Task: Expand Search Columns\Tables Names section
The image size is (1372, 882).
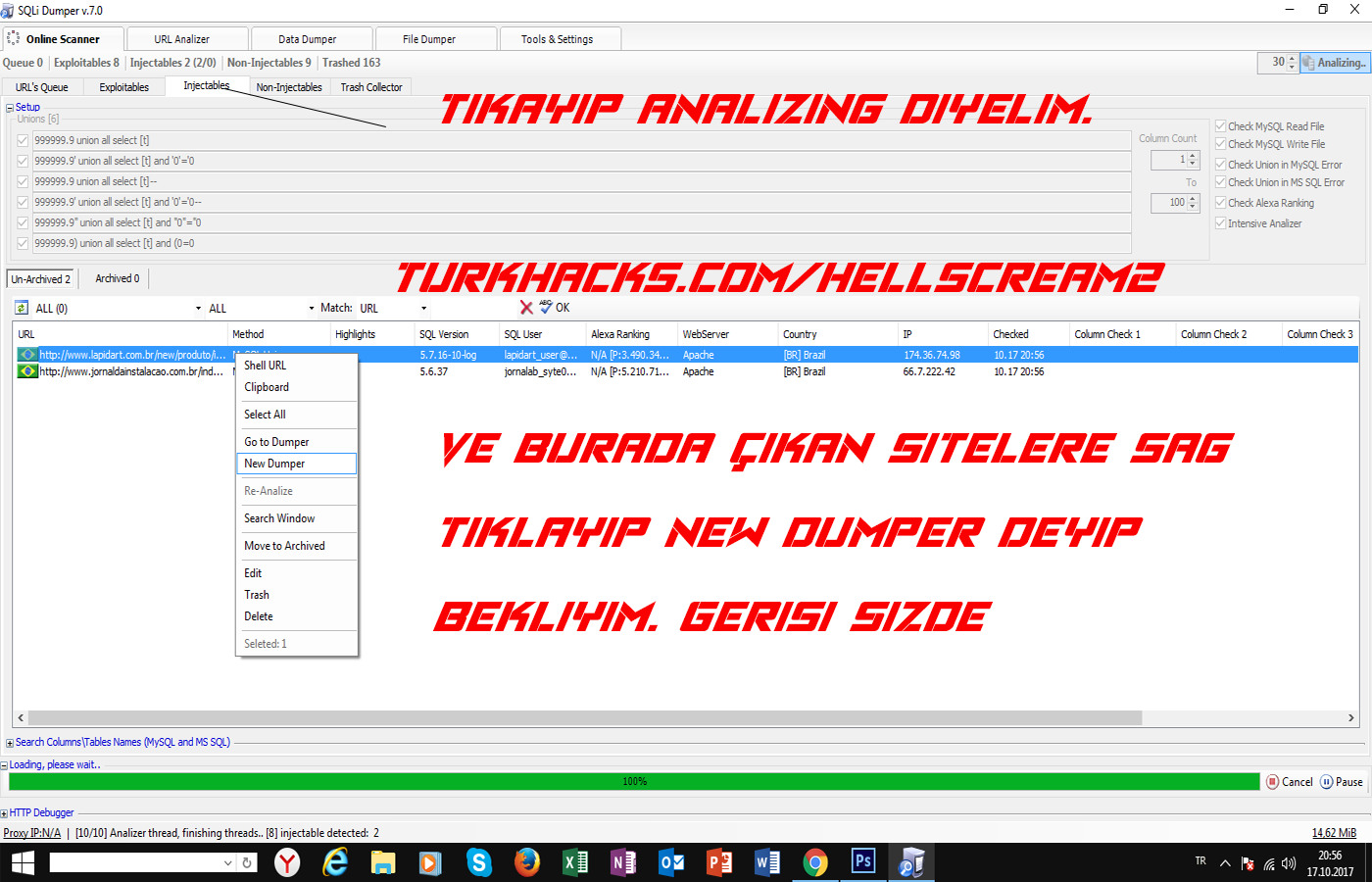Action: (10, 743)
